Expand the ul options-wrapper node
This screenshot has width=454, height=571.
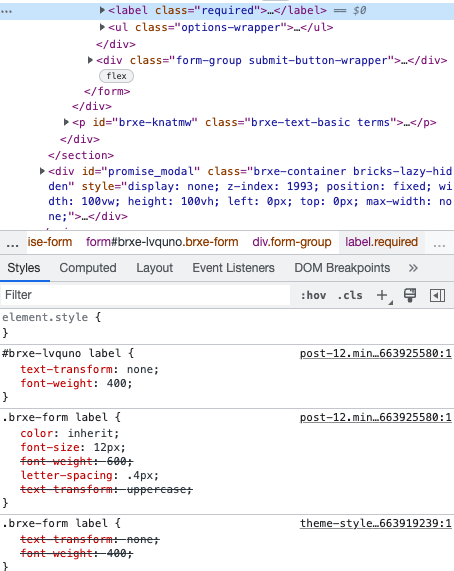click(102, 27)
